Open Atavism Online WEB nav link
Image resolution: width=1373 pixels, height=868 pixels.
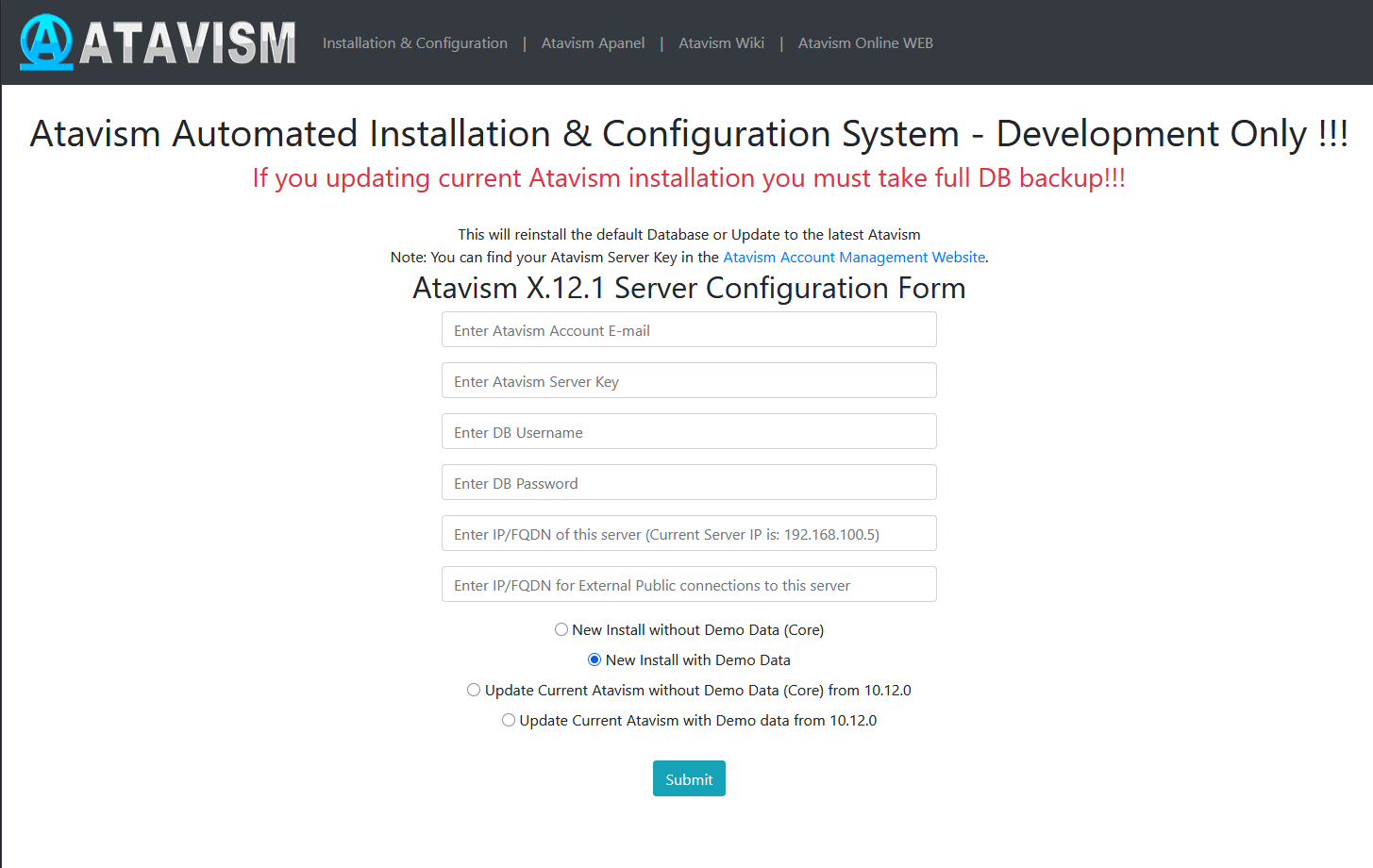(865, 43)
